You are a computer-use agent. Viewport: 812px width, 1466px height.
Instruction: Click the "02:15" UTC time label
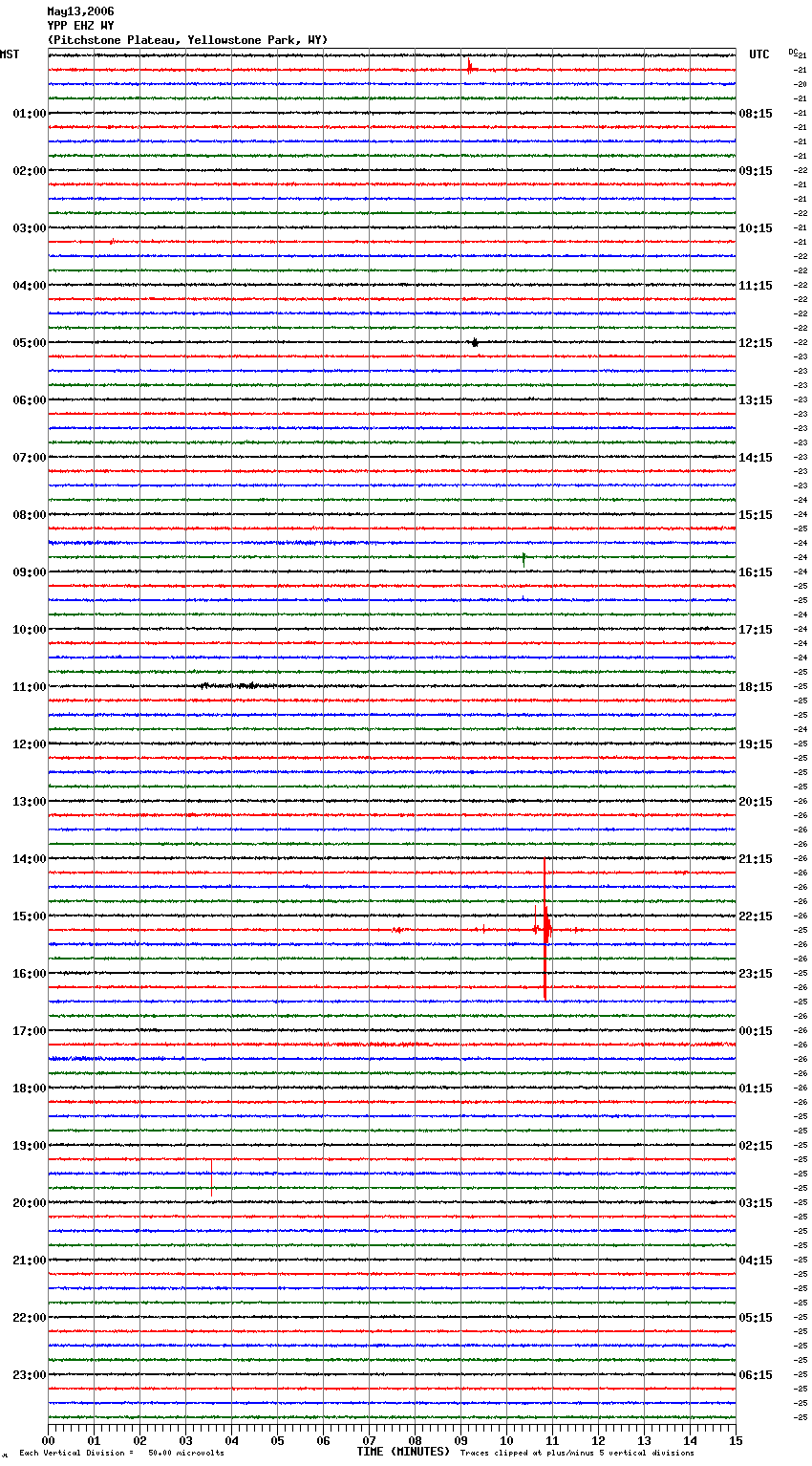coord(756,1146)
